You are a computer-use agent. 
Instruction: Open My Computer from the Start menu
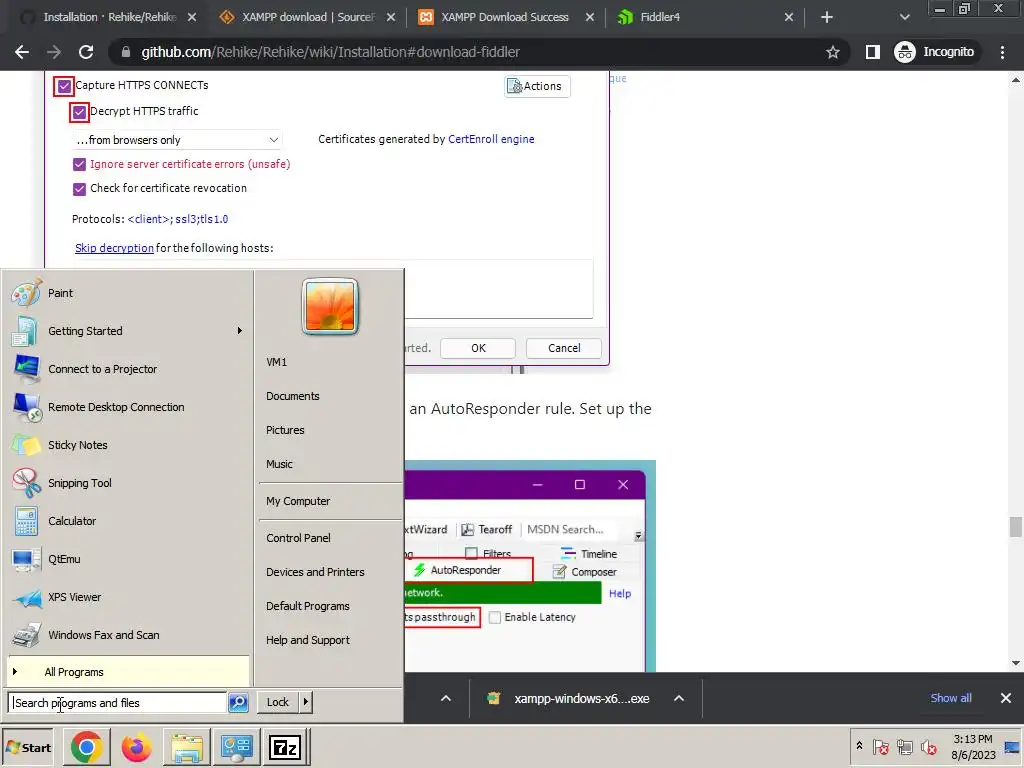coord(298,502)
